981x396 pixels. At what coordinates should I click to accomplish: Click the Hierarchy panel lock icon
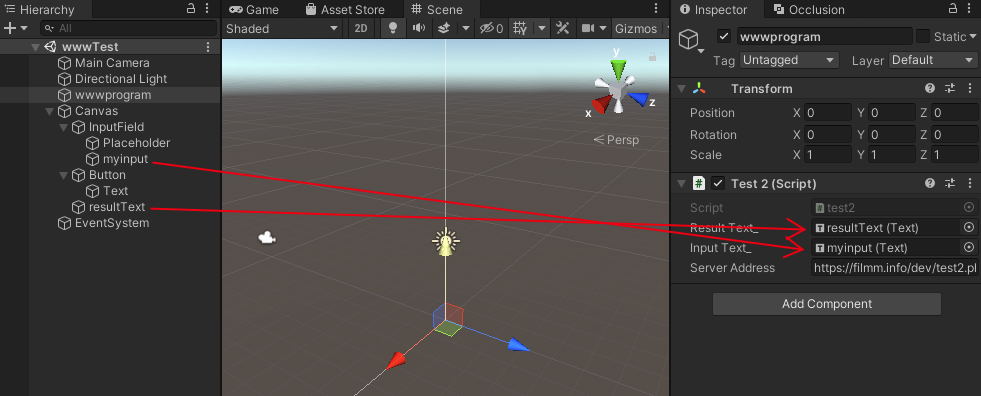click(191, 9)
